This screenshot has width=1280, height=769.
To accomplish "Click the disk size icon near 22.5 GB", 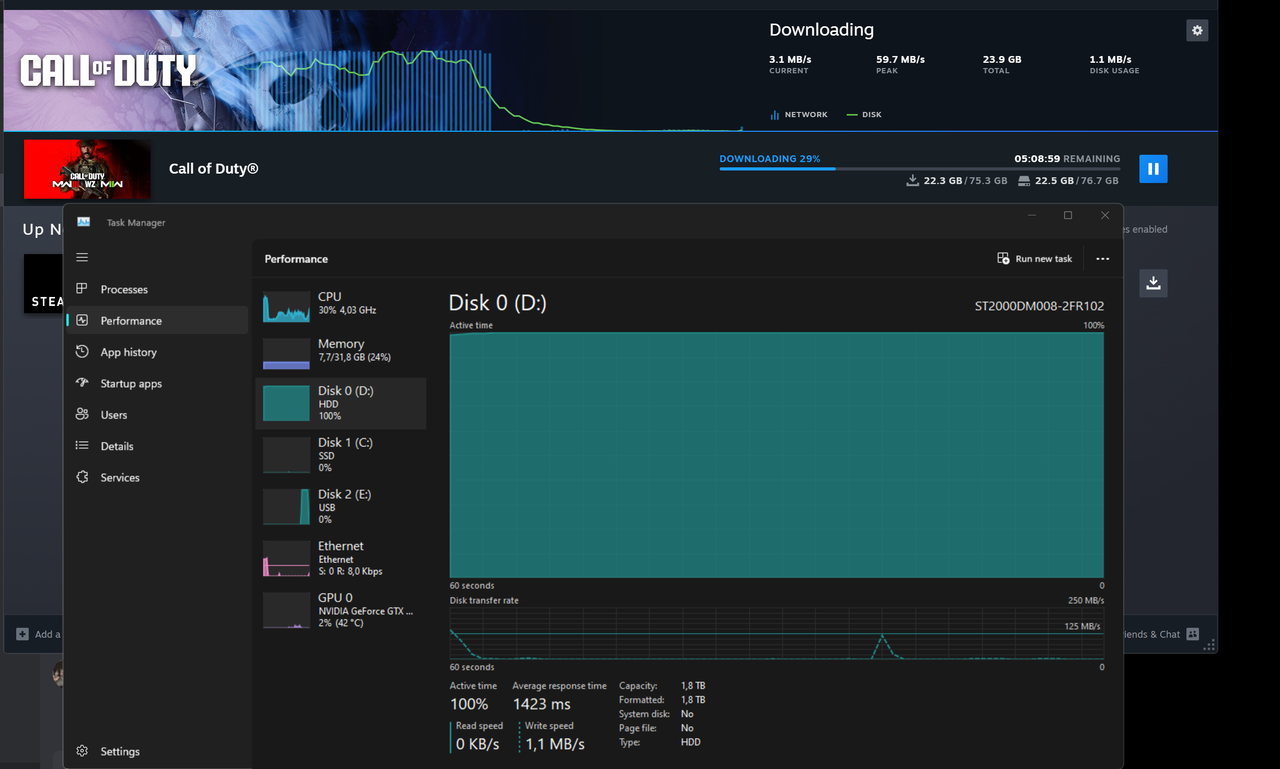I will tap(1024, 181).
